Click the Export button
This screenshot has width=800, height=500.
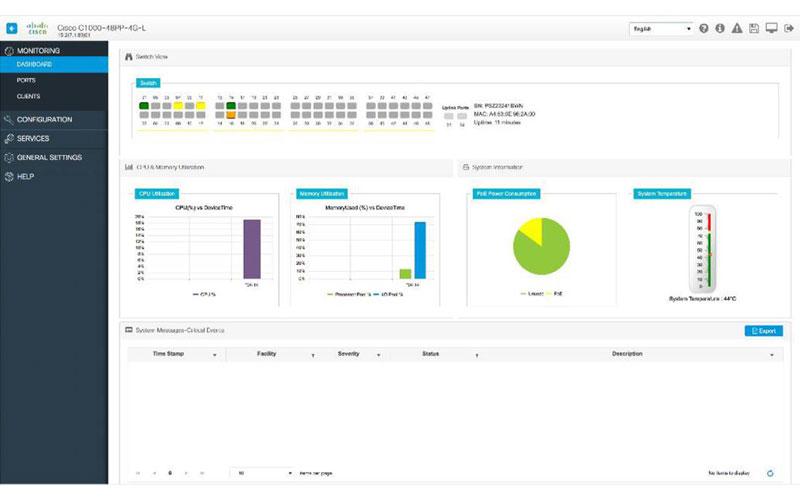coord(764,330)
